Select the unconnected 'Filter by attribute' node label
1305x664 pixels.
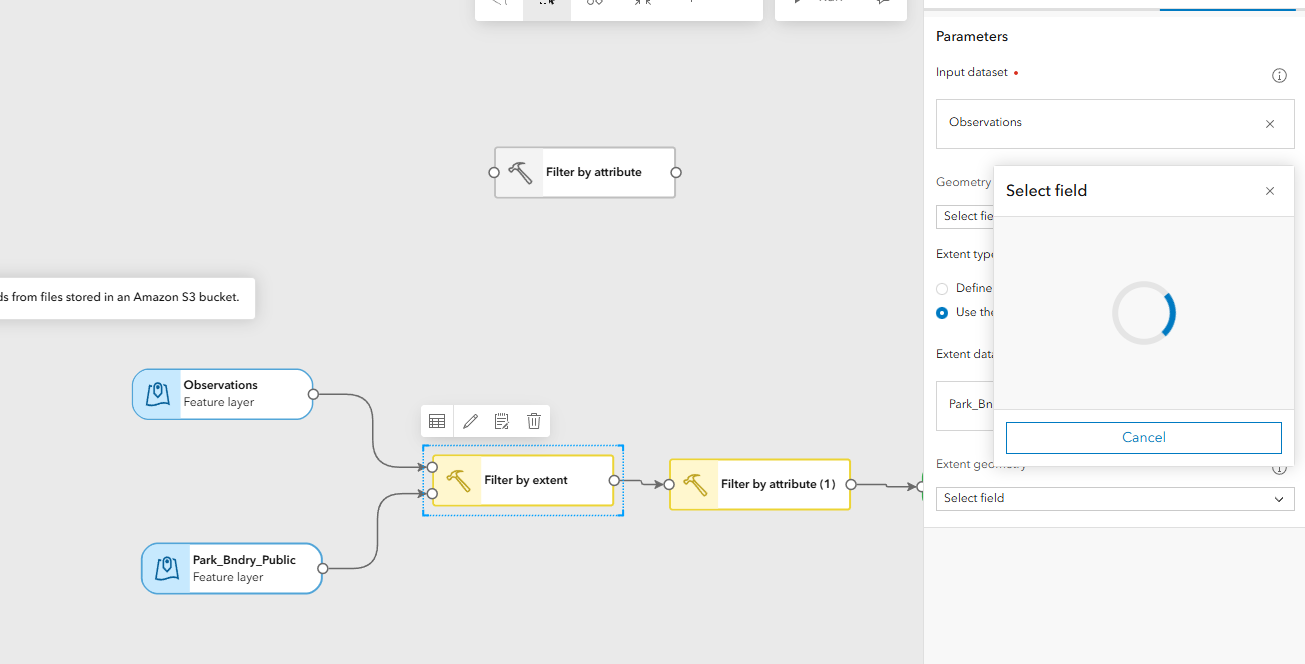594,172
